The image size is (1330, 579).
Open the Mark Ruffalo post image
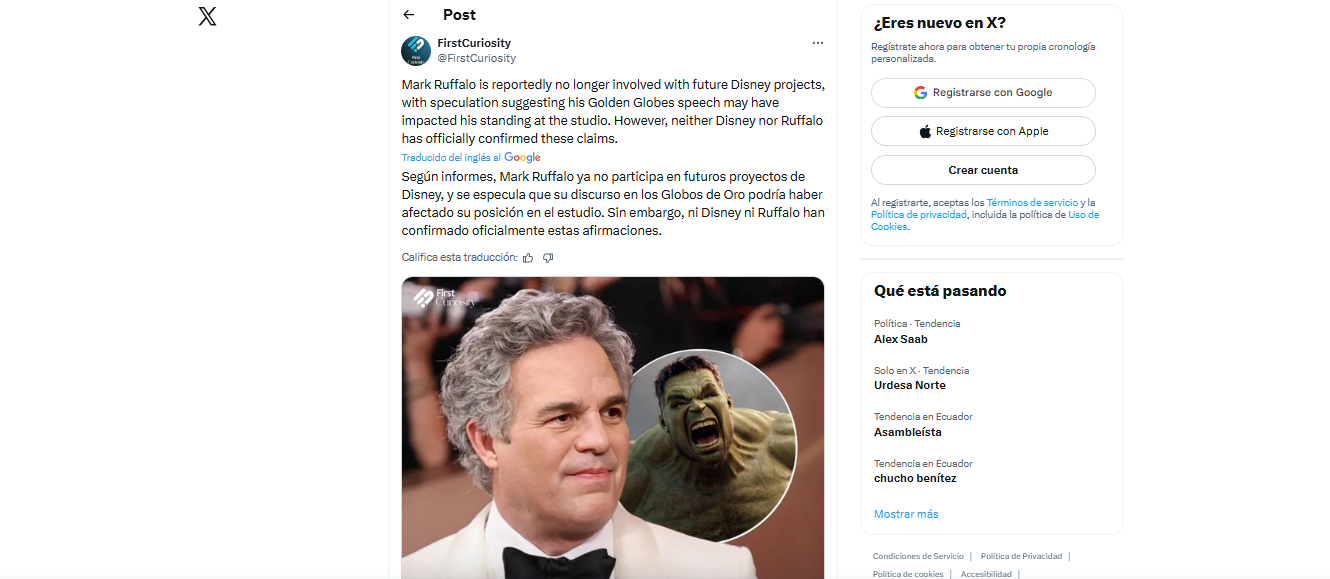pyautogui.click(x=612, y=428)
